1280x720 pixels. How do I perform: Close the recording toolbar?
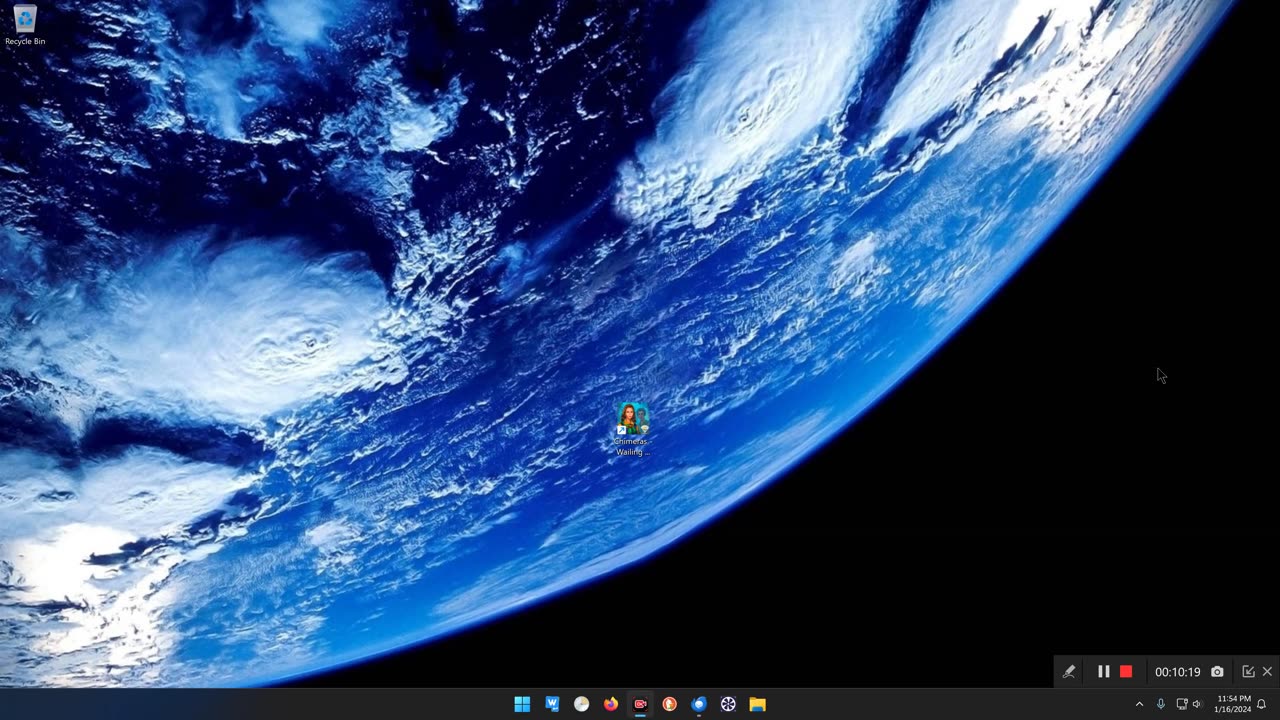1267,672
